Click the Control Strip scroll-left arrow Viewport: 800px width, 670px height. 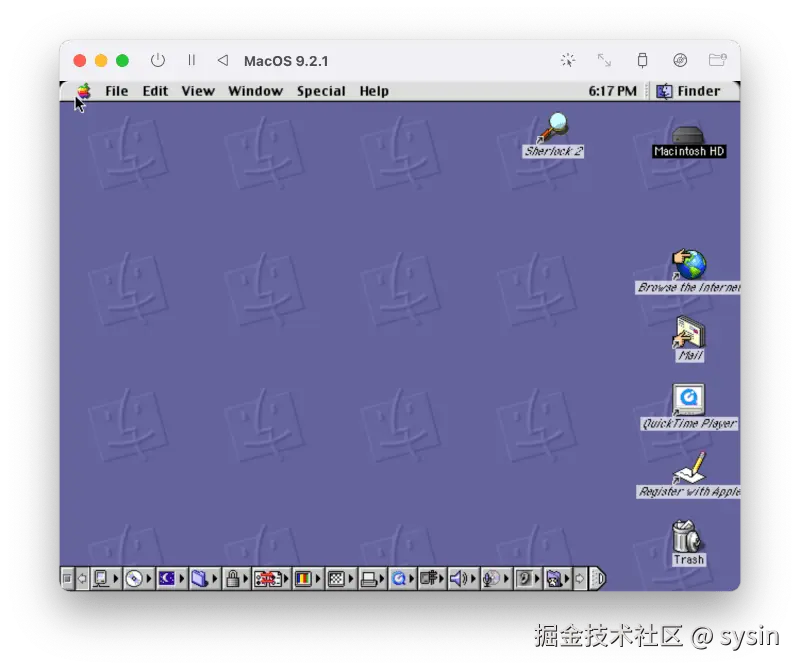coord(82,579)
